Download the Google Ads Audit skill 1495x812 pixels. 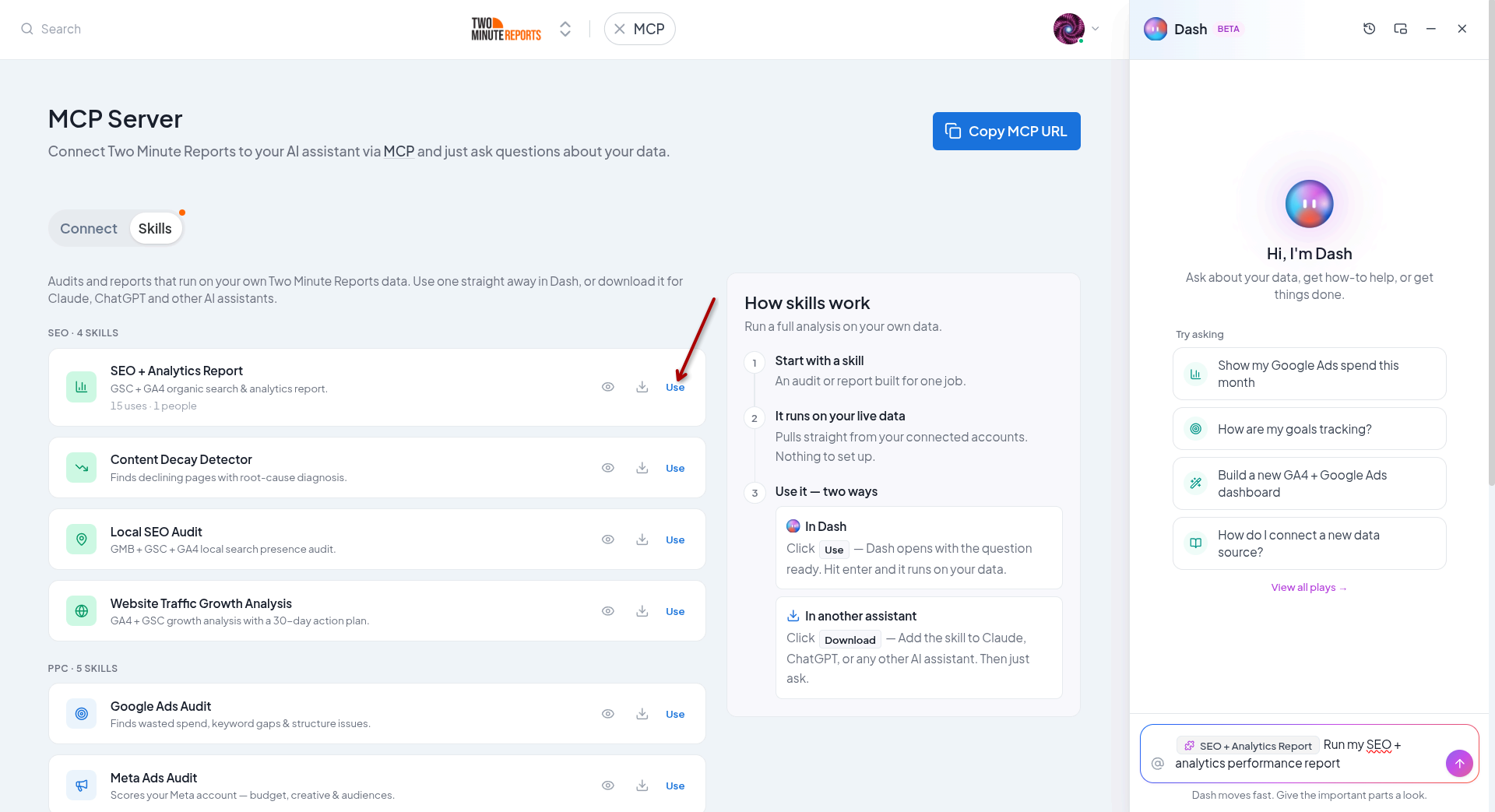[x=642, y=714]
